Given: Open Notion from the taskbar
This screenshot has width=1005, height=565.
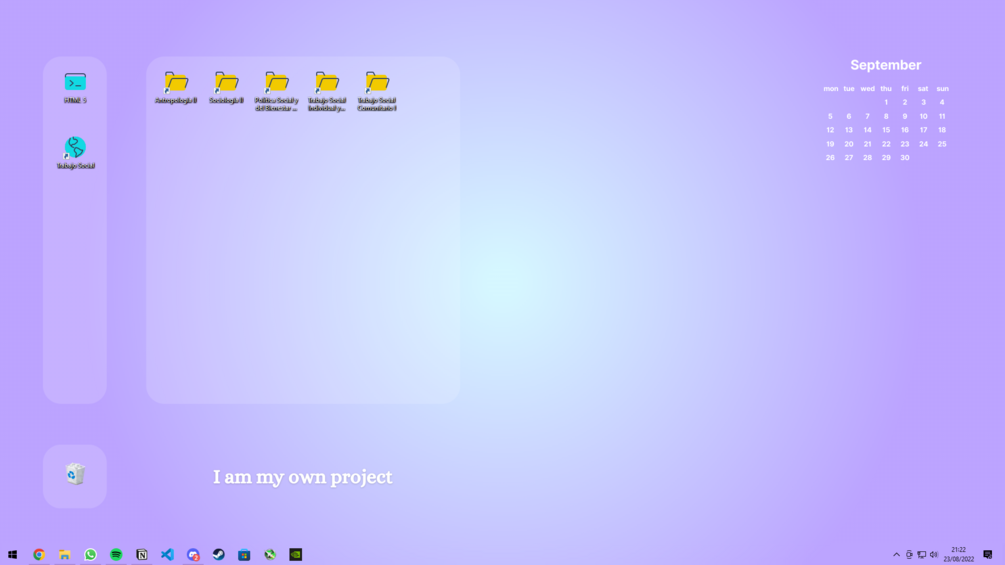Looking at the screenshot, I should (142, 555).
